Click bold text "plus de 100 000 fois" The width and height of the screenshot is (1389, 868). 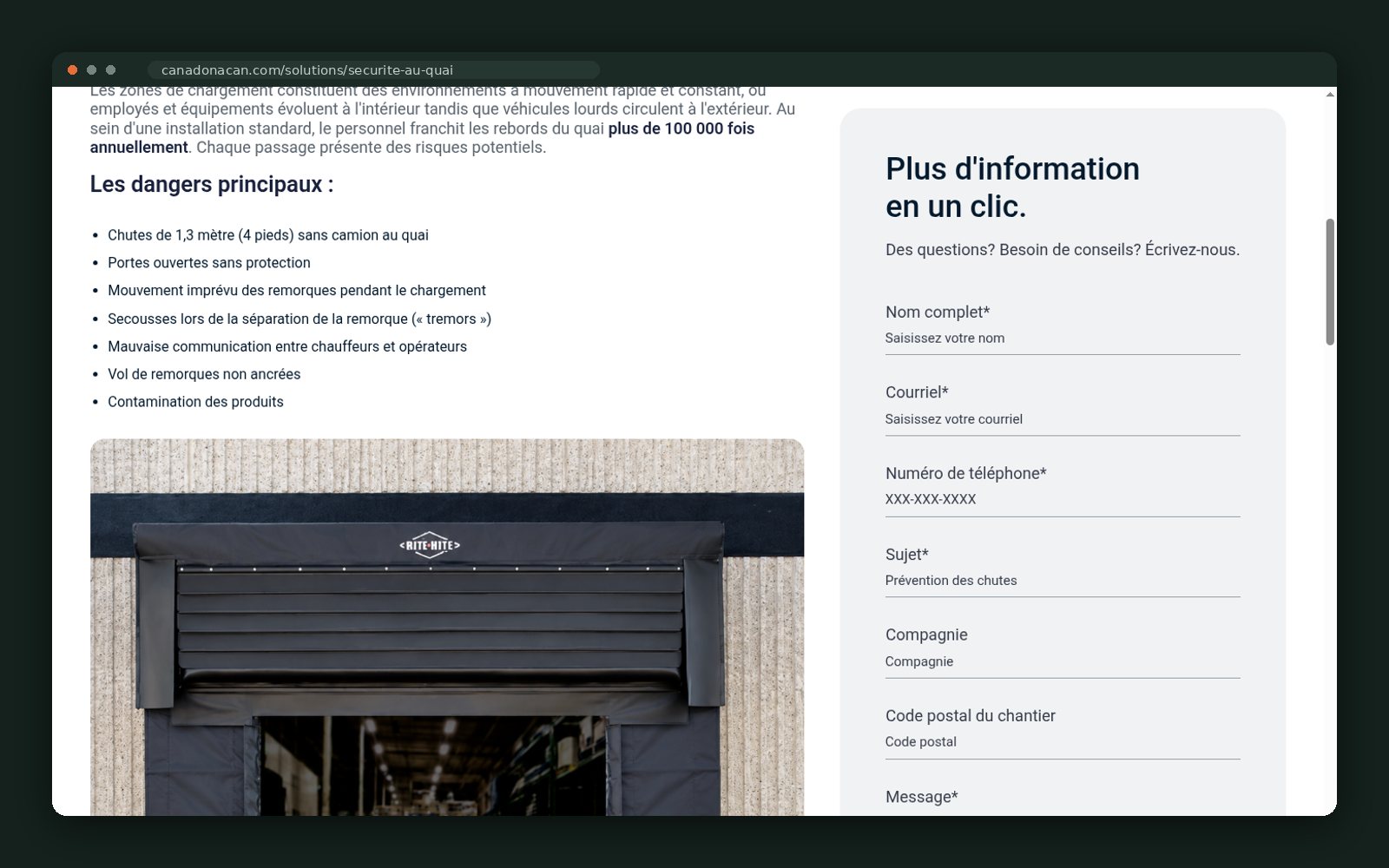[681, 128]
